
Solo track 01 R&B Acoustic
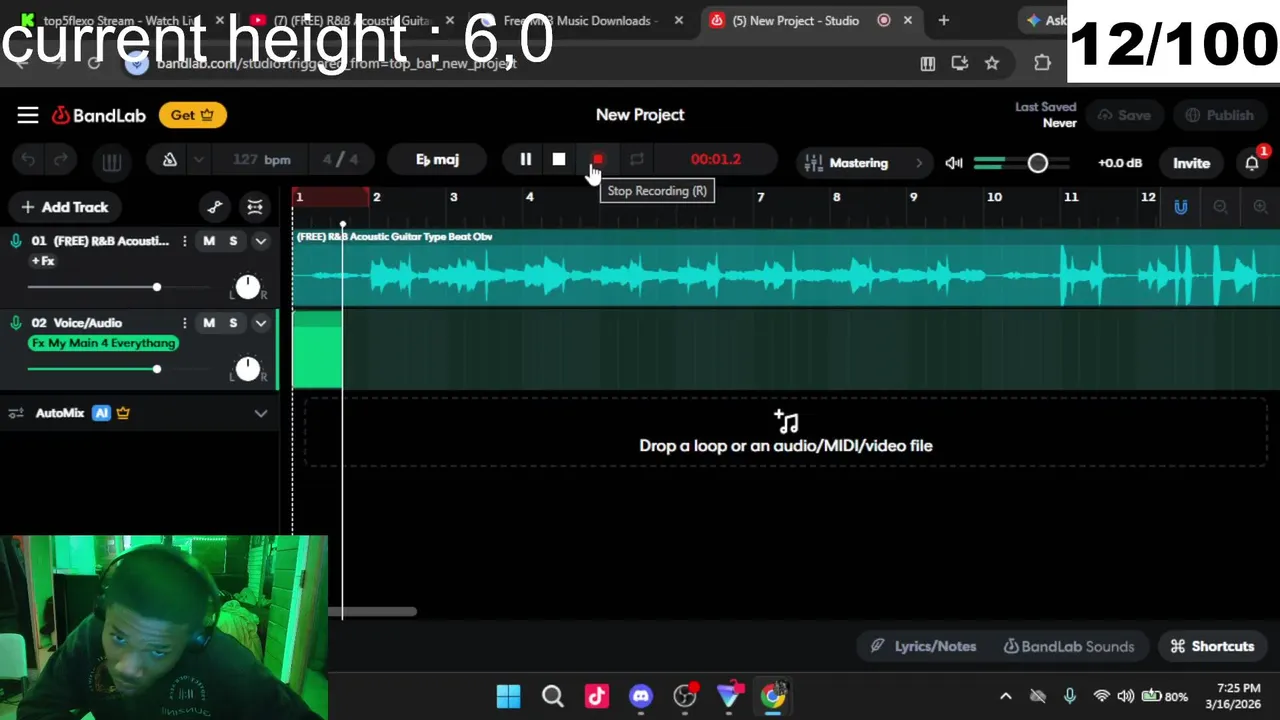click(233, 241)
